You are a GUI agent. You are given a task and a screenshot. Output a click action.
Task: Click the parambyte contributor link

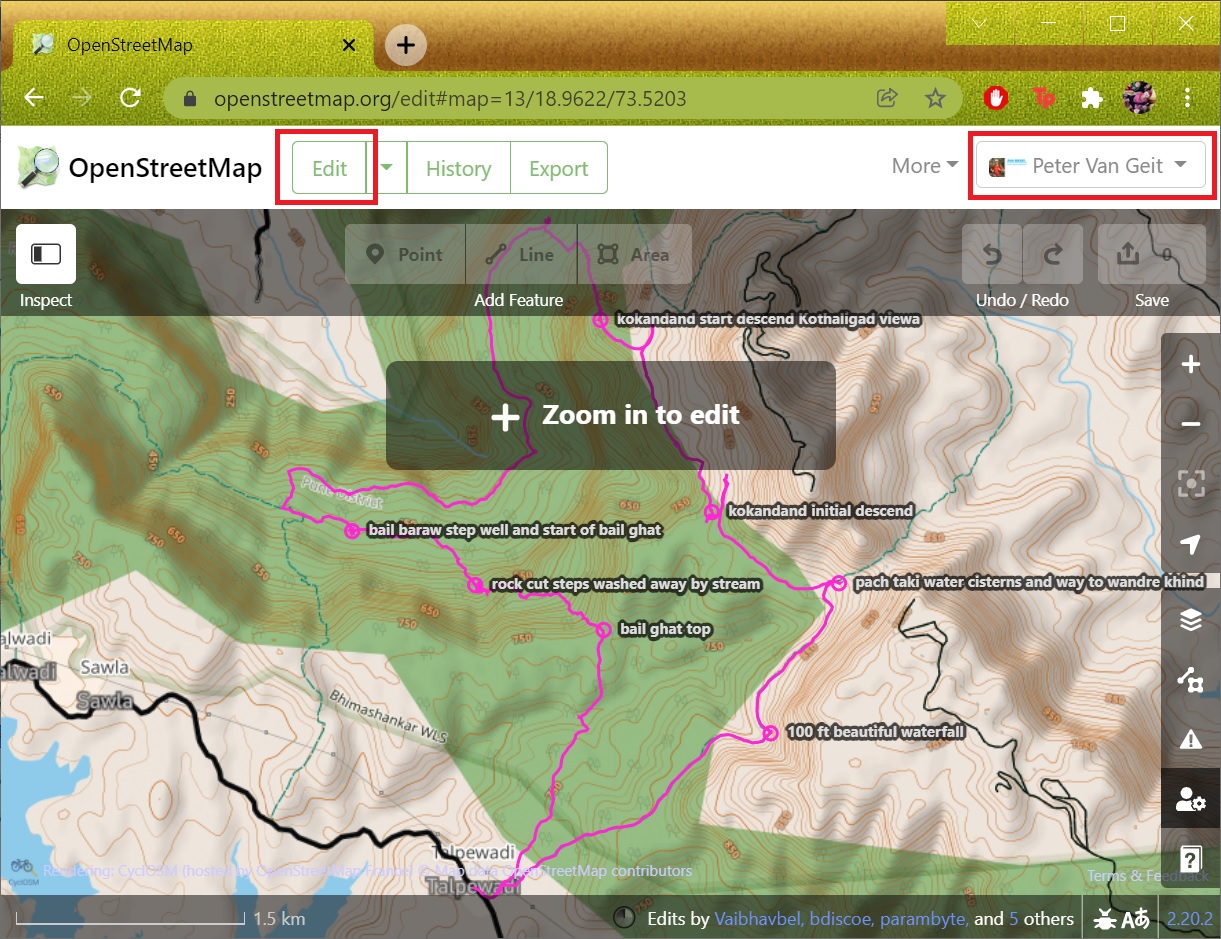click(923, 918)
